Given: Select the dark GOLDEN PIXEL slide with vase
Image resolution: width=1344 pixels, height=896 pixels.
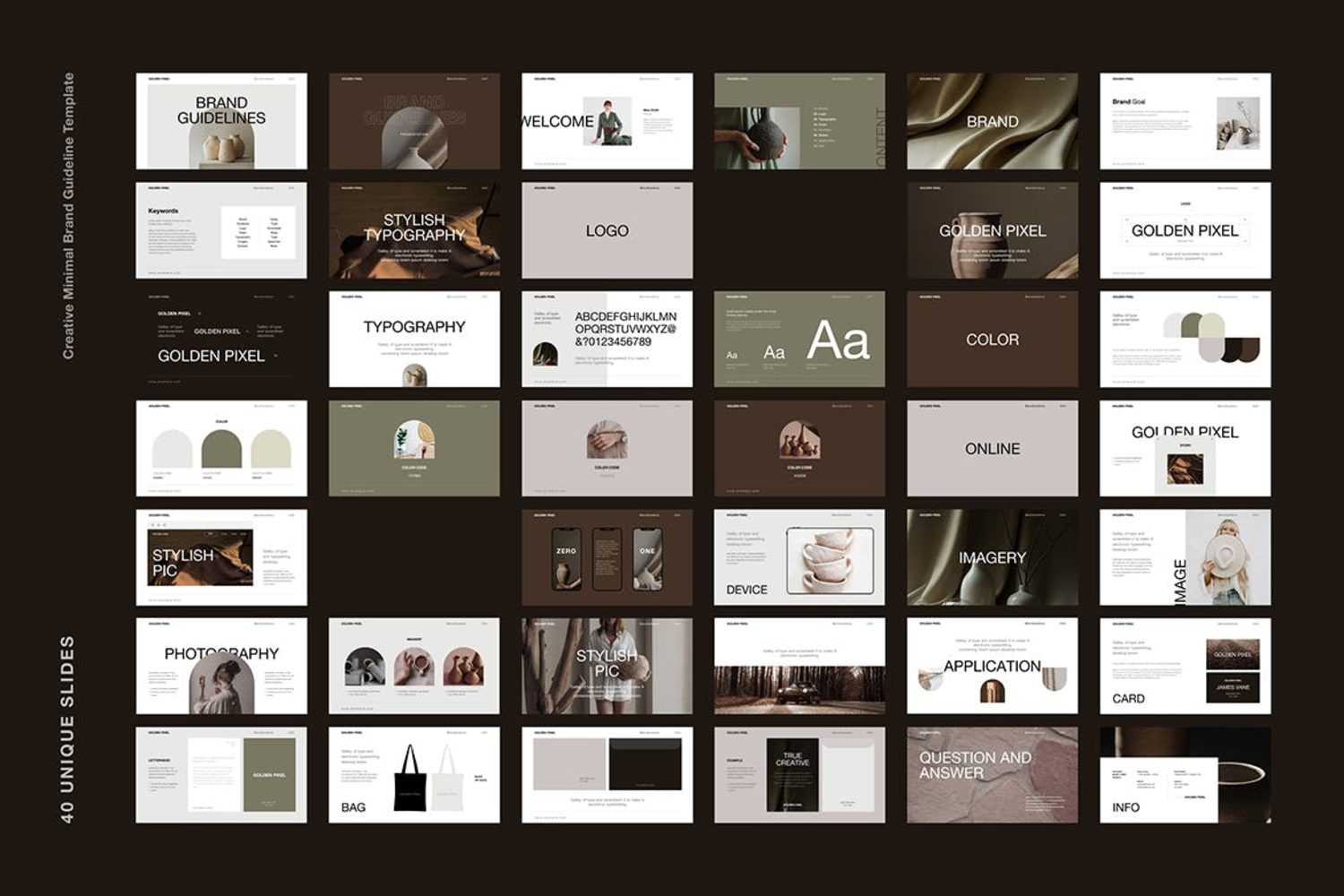Looking at the screenshot, I should pyautogui.click(x=993, y=230).
